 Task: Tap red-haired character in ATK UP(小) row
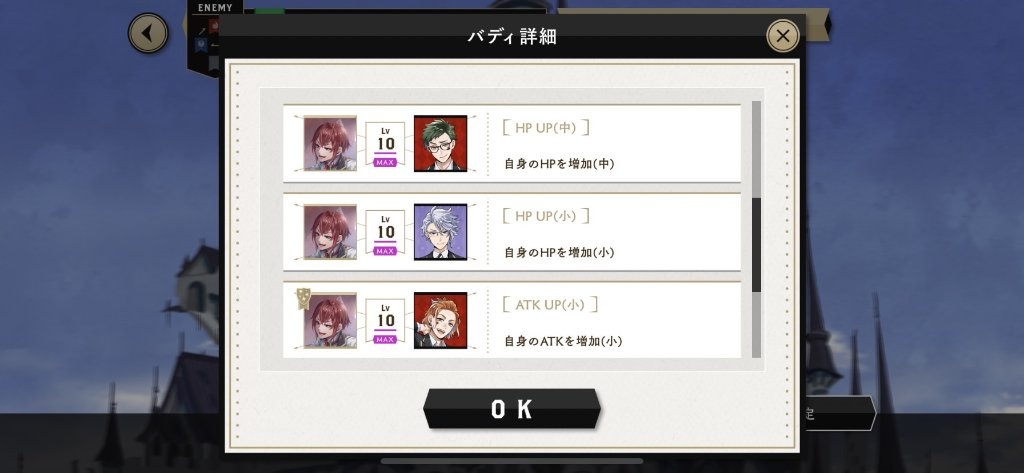(330, 320)
